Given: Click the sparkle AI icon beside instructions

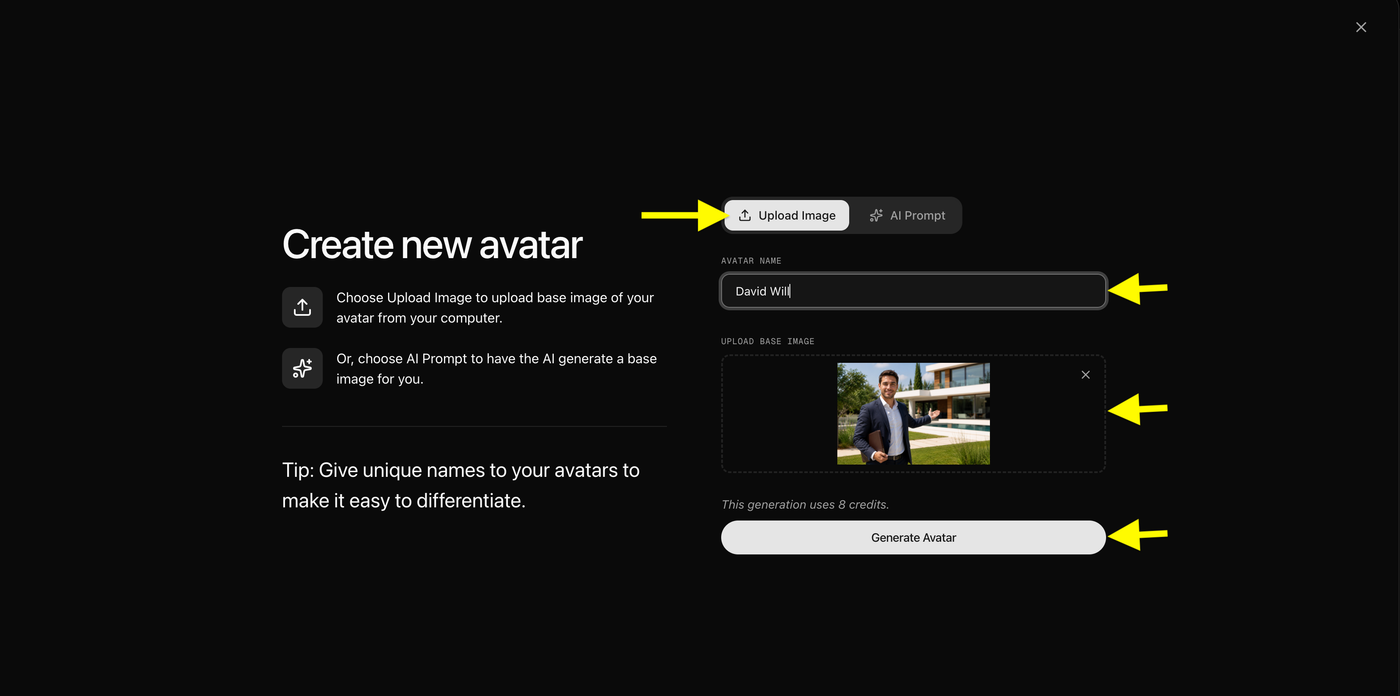Looking at the screenshot, I should 302,368.
